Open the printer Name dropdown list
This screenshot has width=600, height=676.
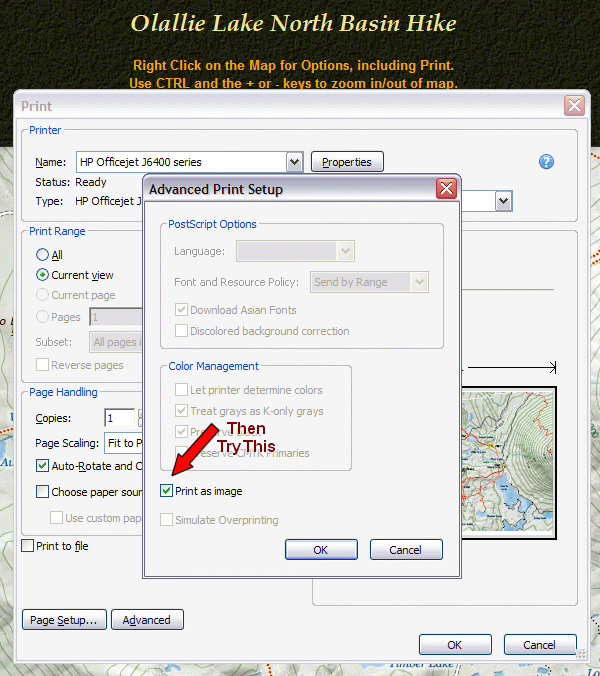pos(294,162)
